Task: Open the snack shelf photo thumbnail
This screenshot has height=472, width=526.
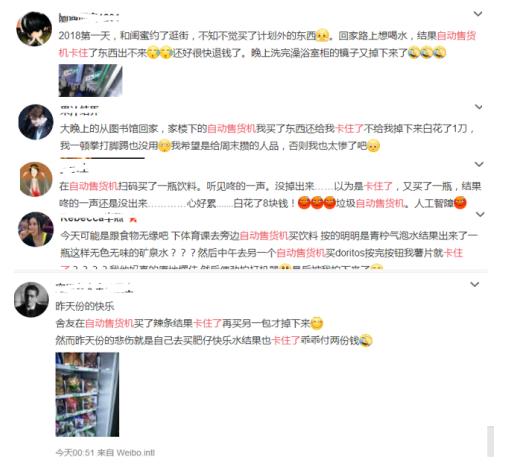Action: point(87,395)
